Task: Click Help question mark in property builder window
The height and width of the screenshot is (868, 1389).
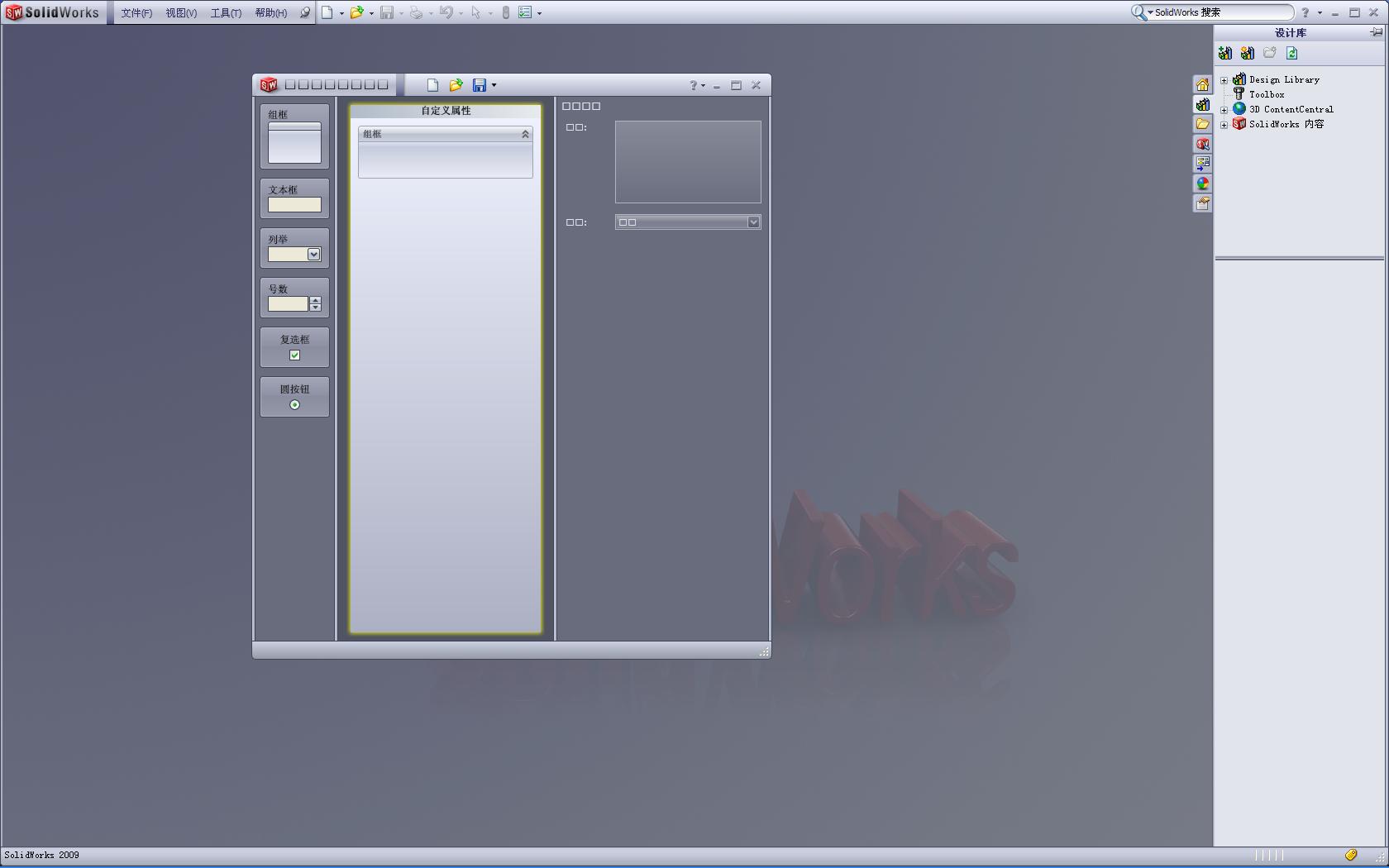Action: (x=694, y=85)
